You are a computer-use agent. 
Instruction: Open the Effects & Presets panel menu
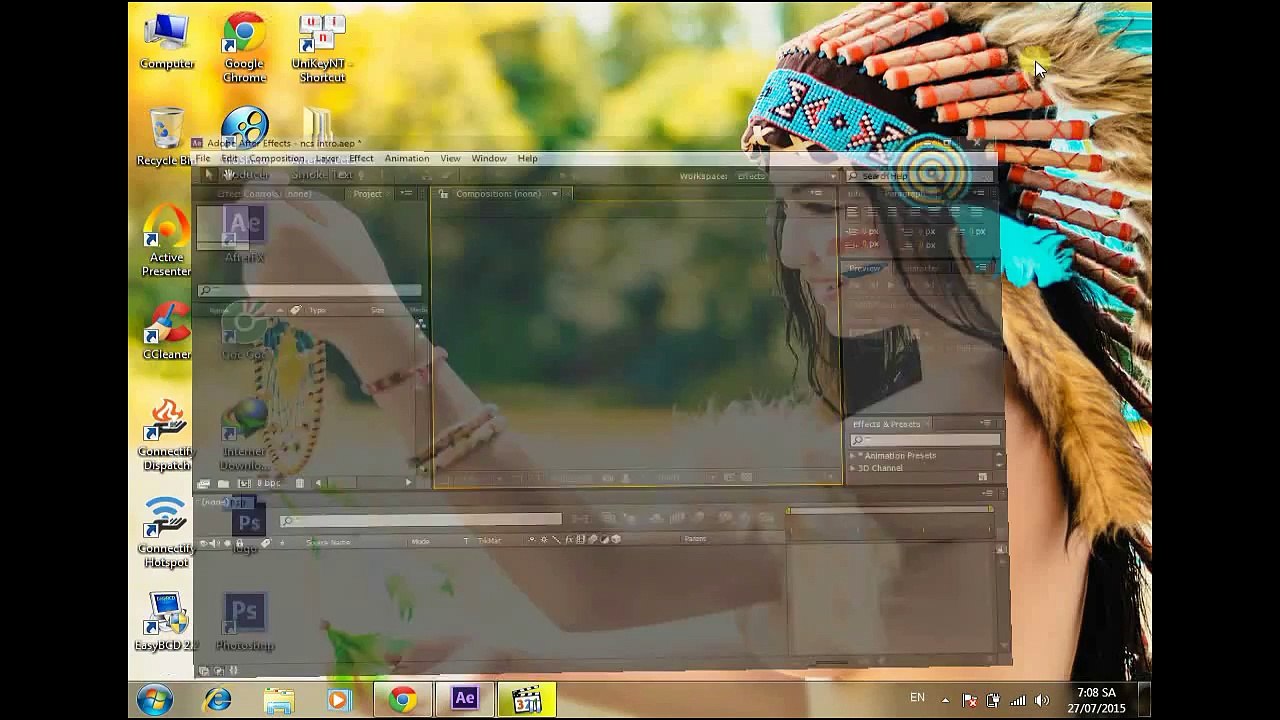(x=986, y=423)
